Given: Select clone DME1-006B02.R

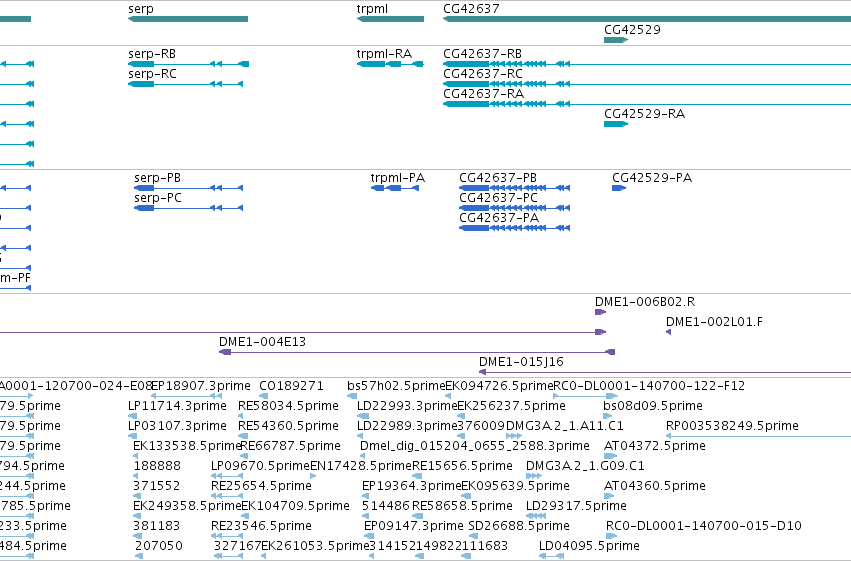Looking at the screenshot, I should click(x=645, y=302).
